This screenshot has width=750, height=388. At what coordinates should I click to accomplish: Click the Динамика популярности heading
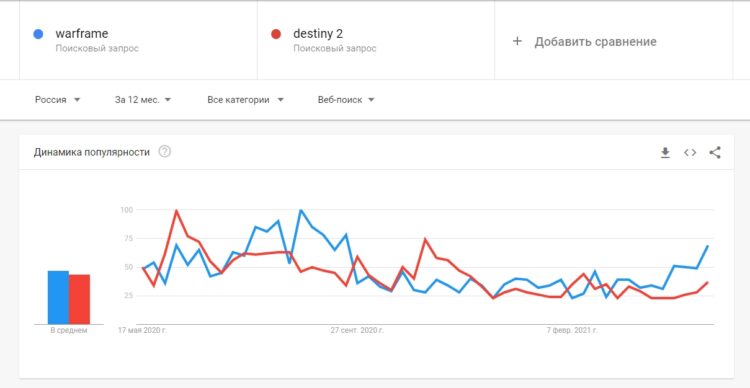pos(92,152)
